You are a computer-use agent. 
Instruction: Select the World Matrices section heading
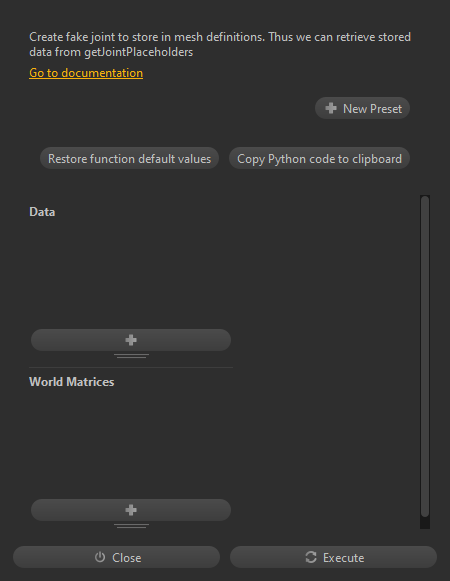click(72, 382)
